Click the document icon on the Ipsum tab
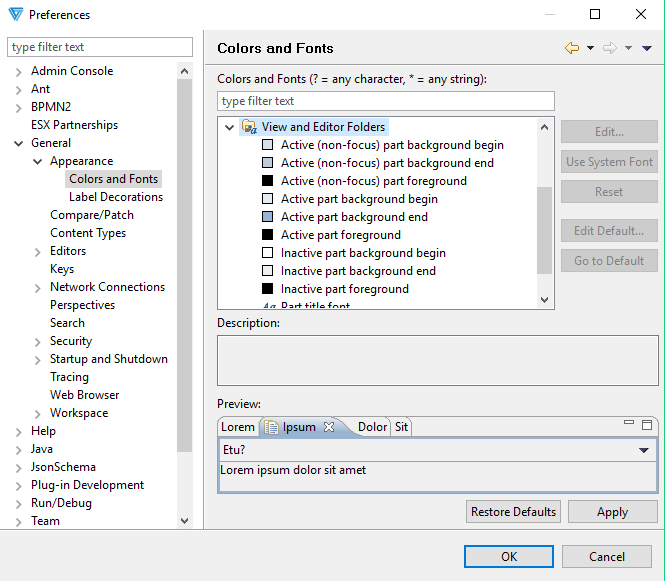The image size is (665, 581). 271,427
